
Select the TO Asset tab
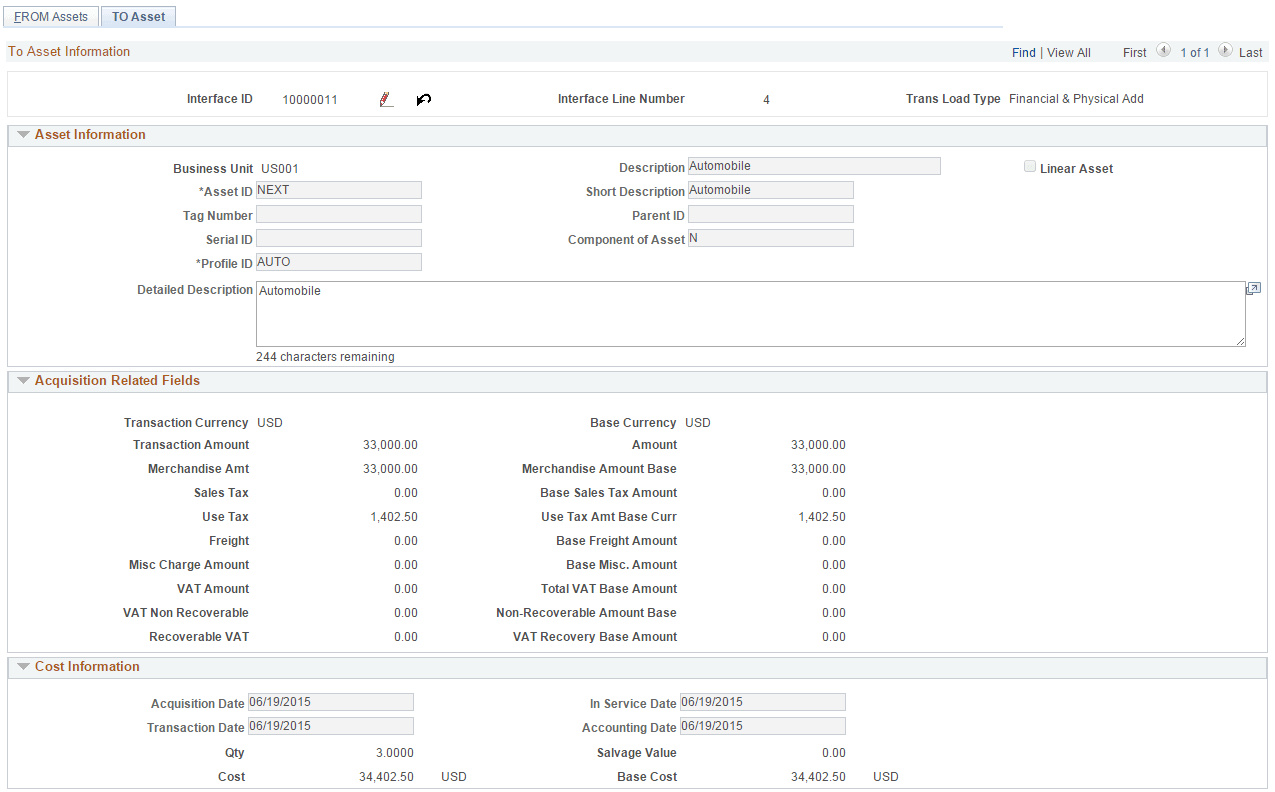click(x=138, y=16)
